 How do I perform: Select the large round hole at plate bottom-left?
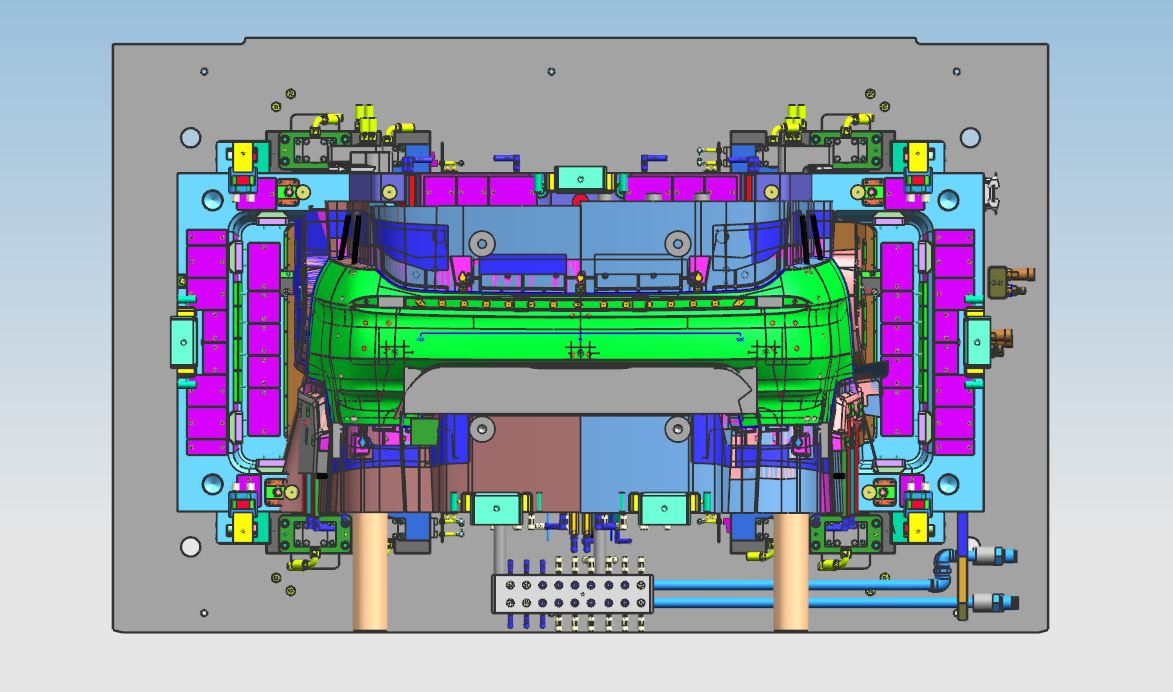[x=190, y=546]
